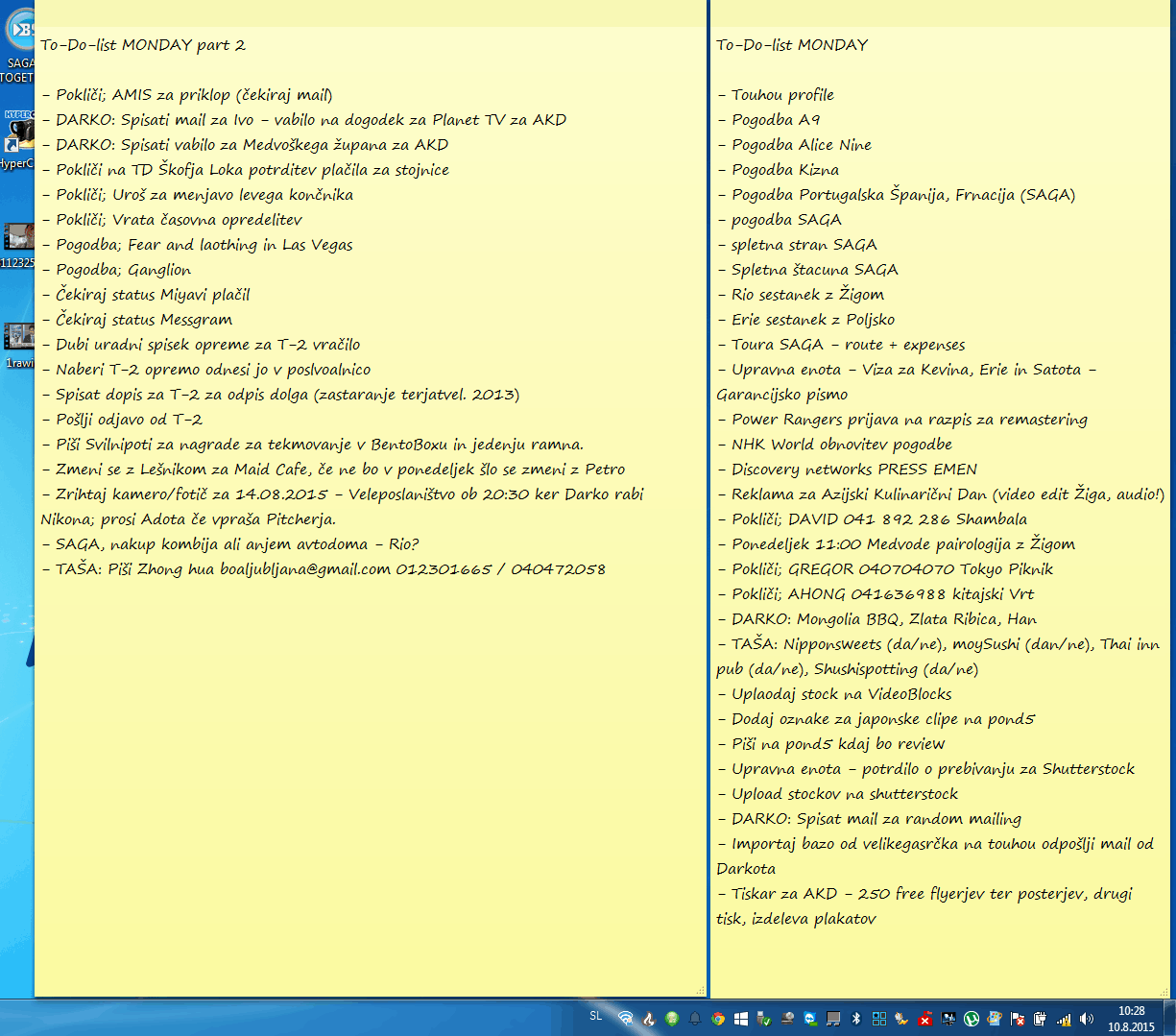Click the blue grid squares tray icon
The width and height of the screenshot is (1176, 1036).
(878, 1019)
